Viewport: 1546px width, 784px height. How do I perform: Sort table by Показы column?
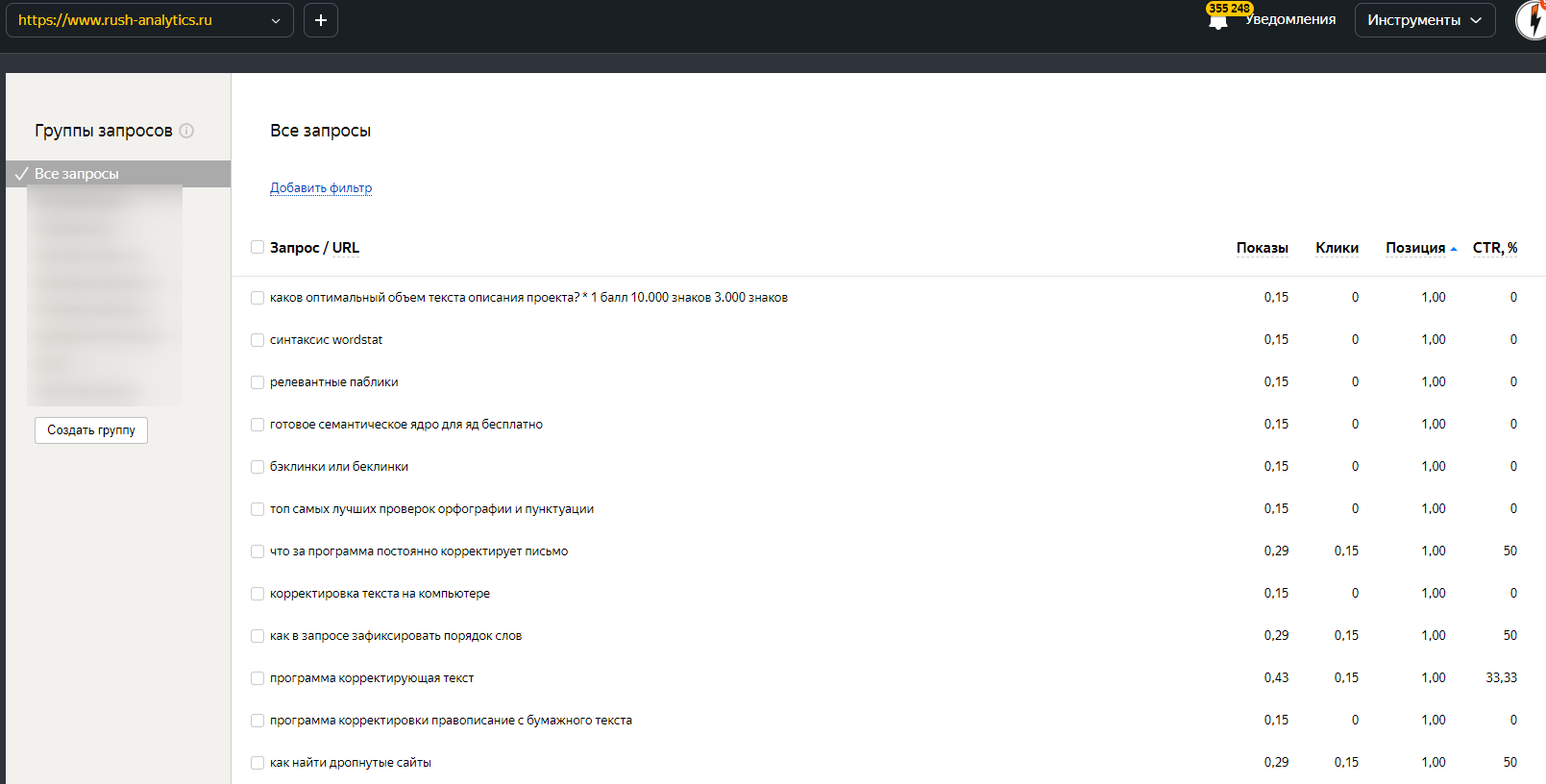click(x=1262, y=248)
